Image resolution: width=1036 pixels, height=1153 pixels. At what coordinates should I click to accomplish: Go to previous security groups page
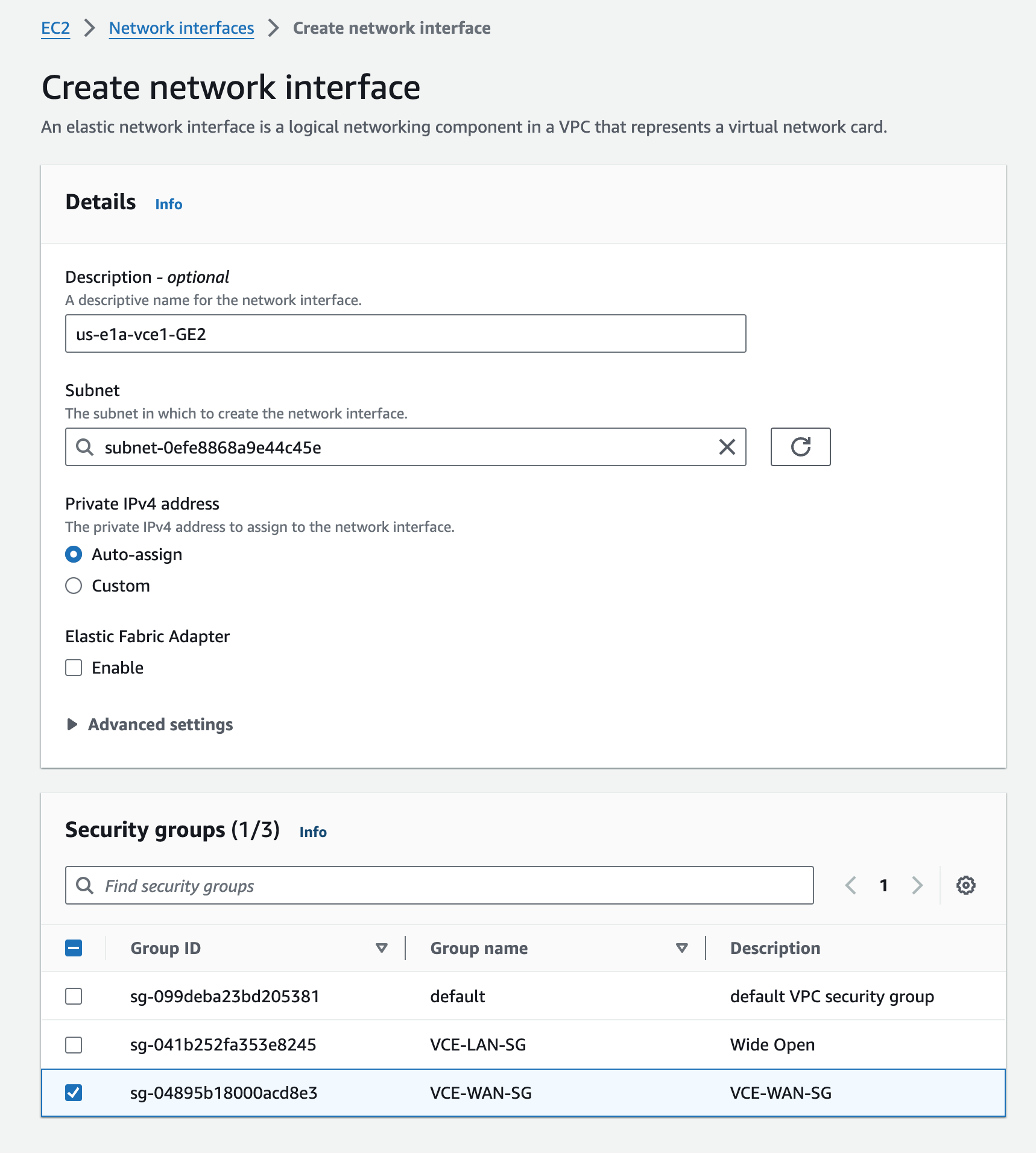click(851, 885)
